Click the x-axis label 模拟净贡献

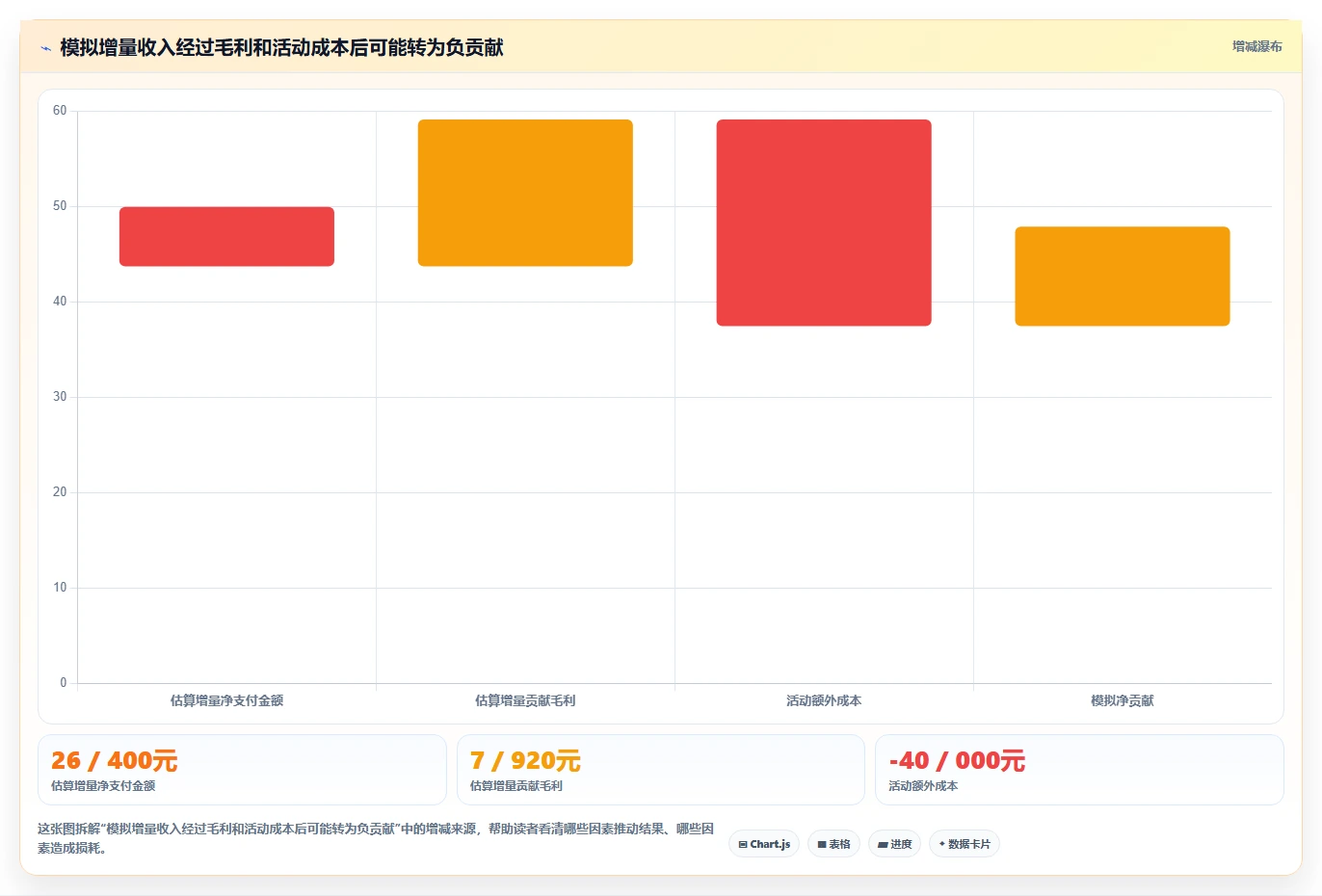[x=1123, y=700]
